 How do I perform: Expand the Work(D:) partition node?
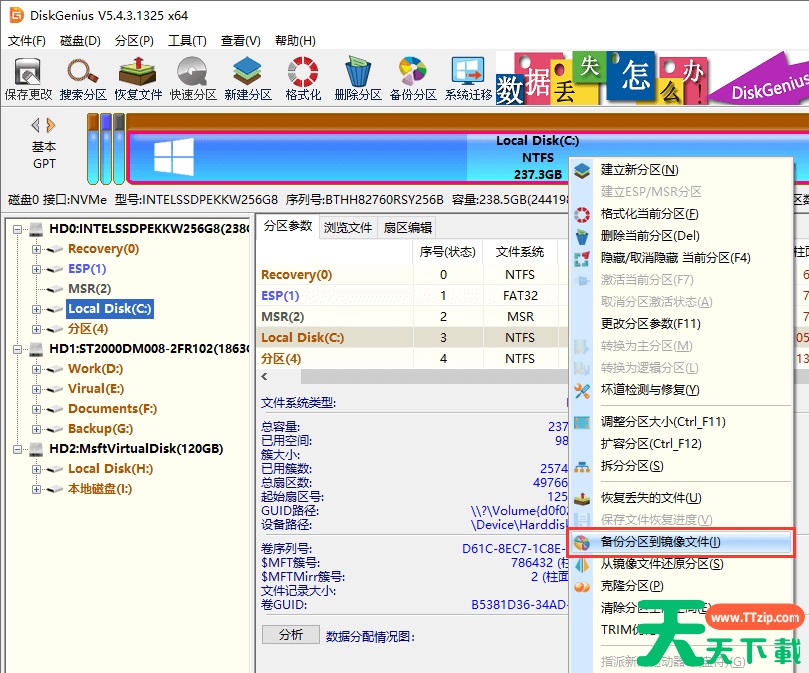(37, 369)
